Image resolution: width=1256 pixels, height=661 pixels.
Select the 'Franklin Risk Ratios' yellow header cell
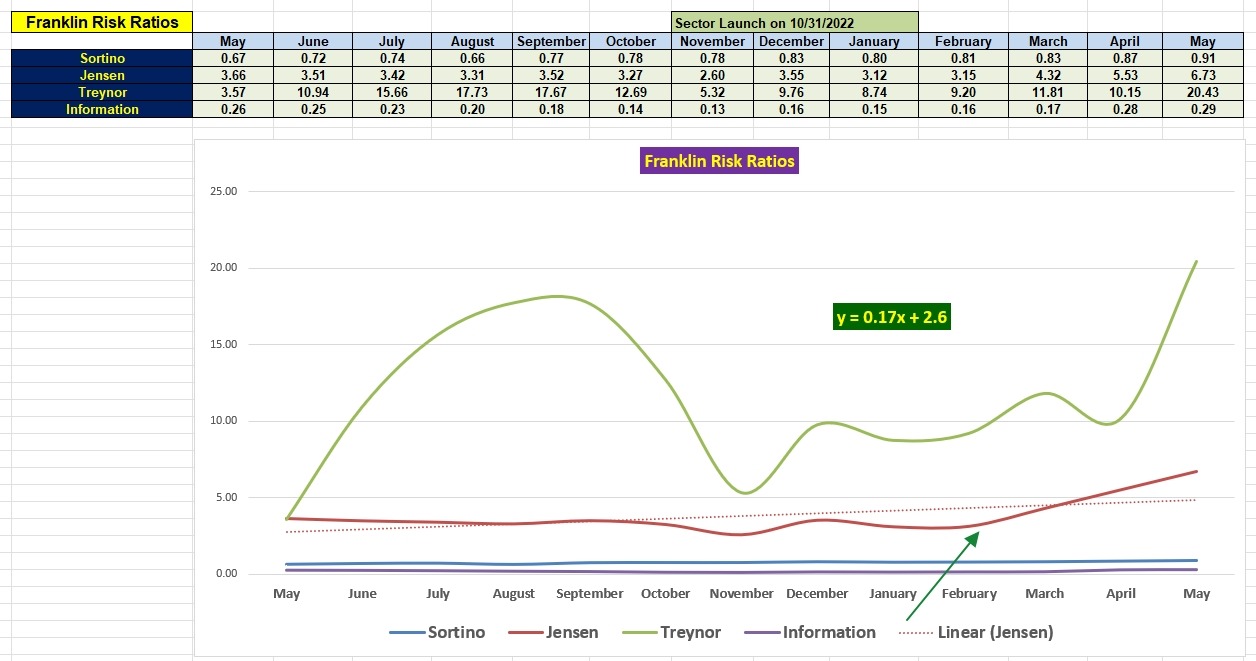click(x=102, y=22)
